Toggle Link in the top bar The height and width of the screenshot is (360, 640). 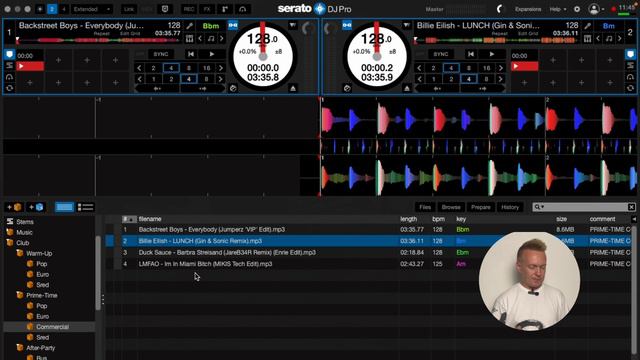(129, 9)
